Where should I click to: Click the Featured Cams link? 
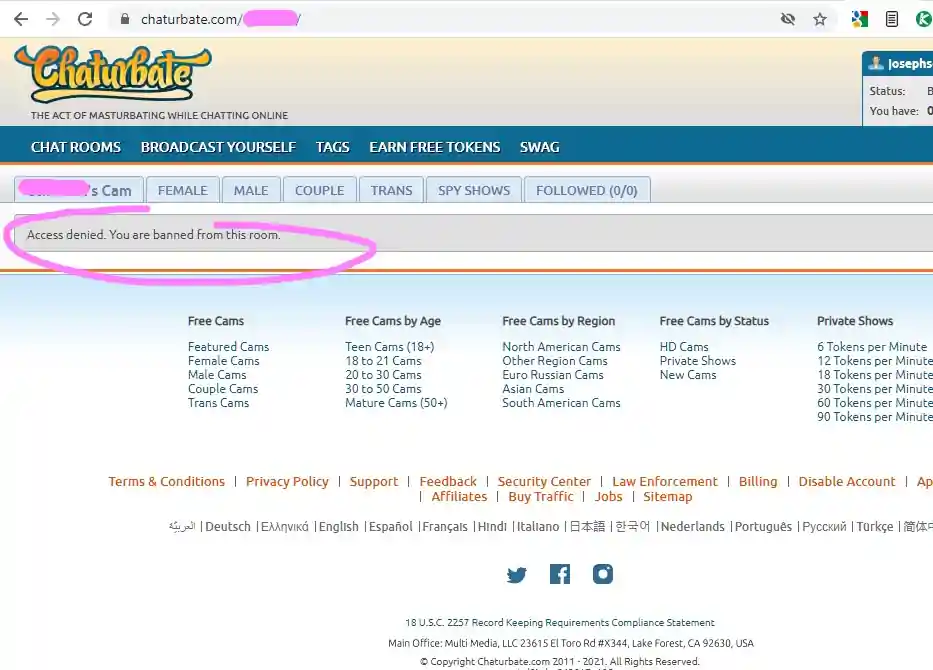(228, 346)
